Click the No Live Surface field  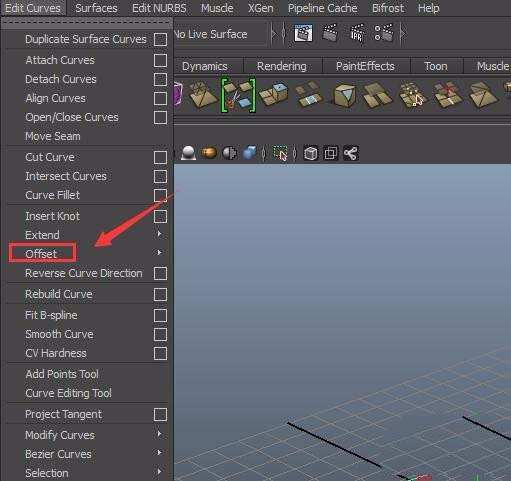(x=220, y=34)
